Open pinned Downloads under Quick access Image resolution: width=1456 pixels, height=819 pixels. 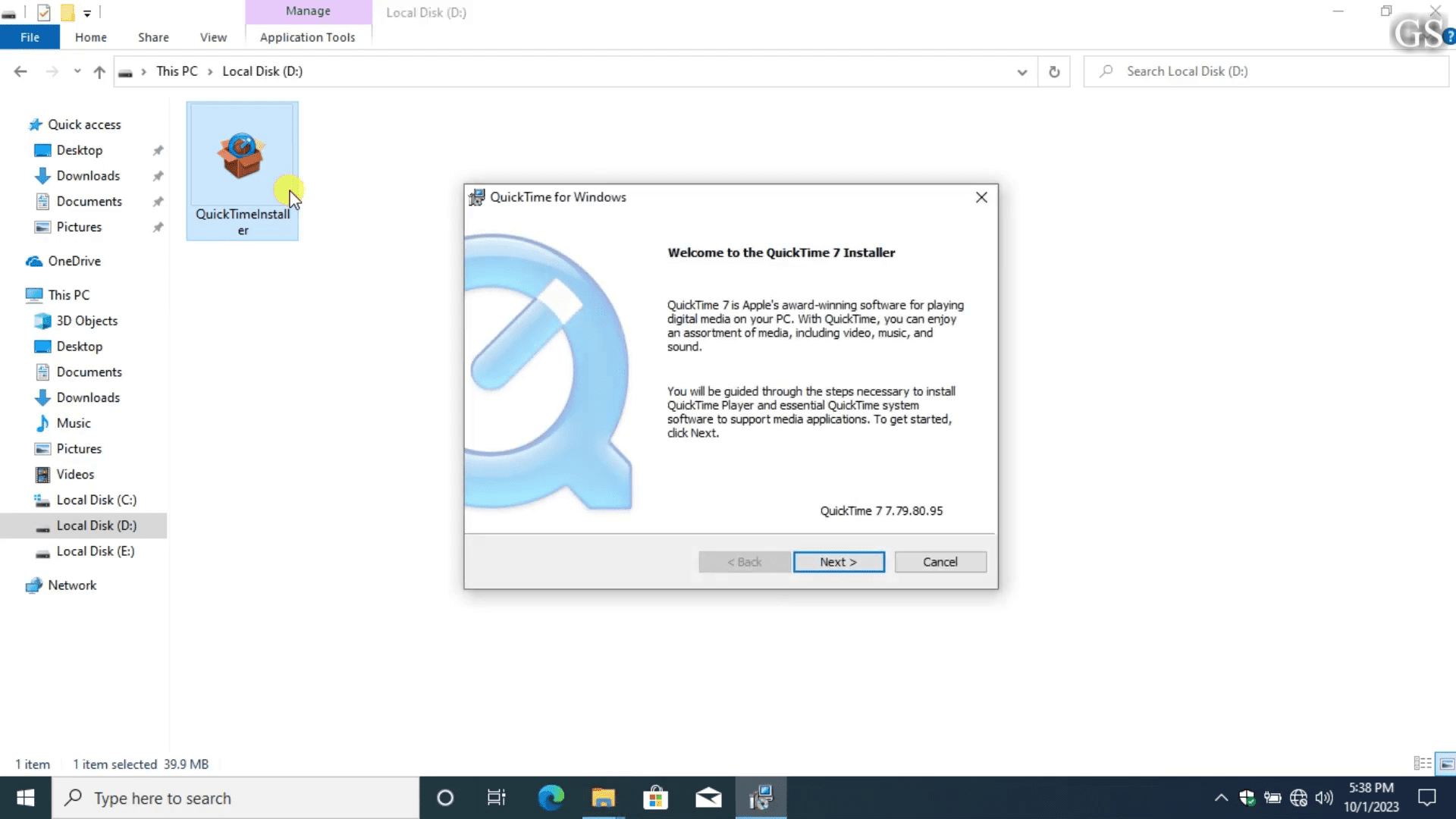(x=88, y=176)
